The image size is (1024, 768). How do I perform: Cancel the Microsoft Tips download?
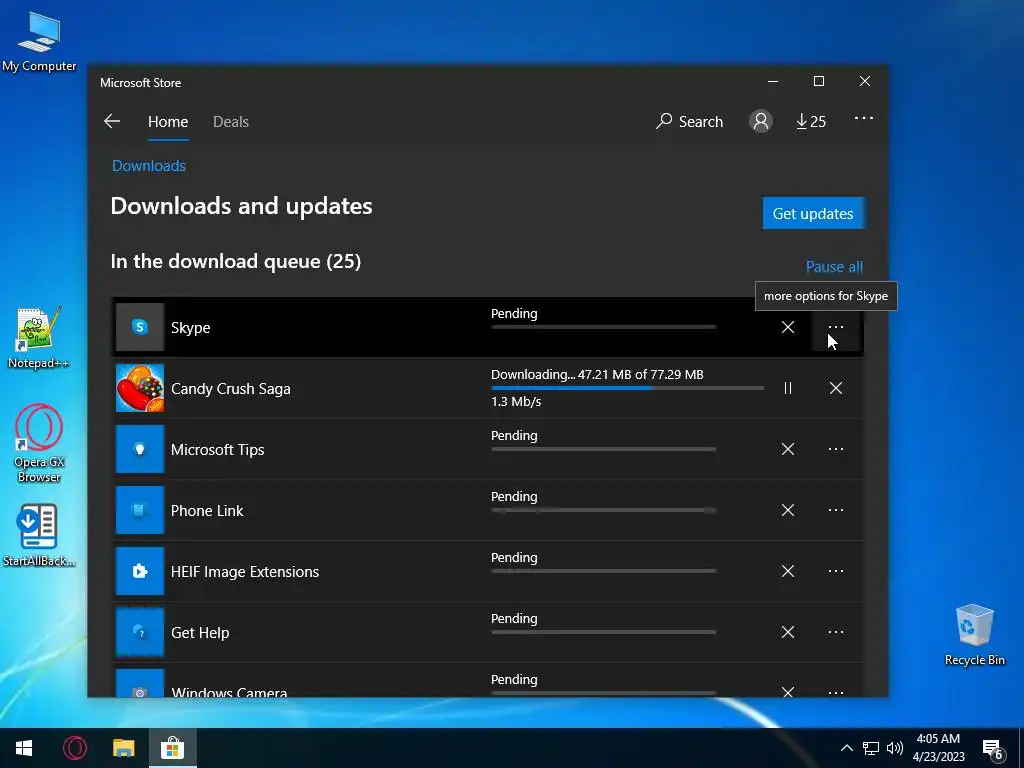pos(788,449)
